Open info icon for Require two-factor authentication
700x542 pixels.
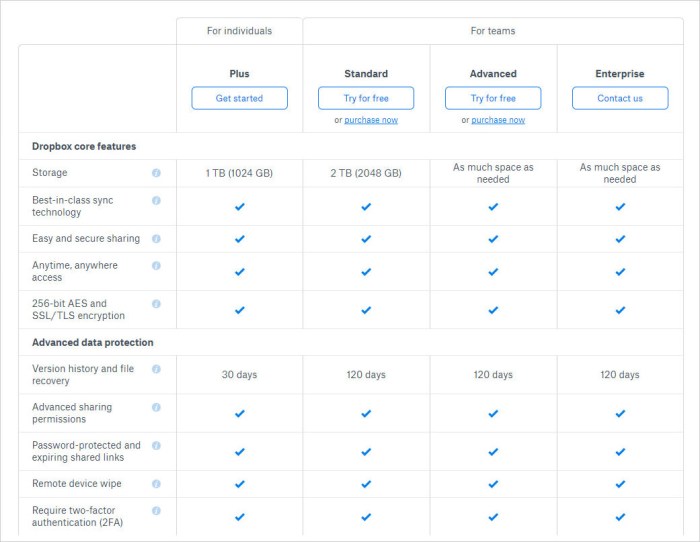[156, 511]
